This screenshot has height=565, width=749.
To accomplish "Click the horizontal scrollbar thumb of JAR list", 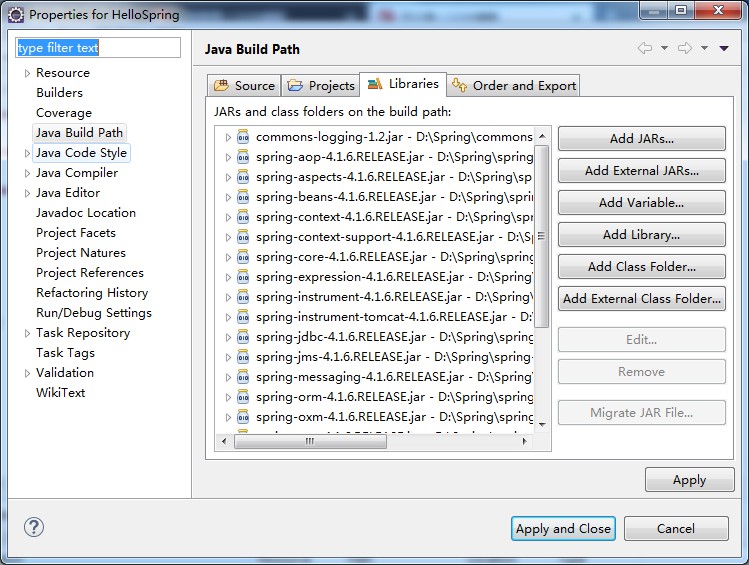I will point(310,441).
